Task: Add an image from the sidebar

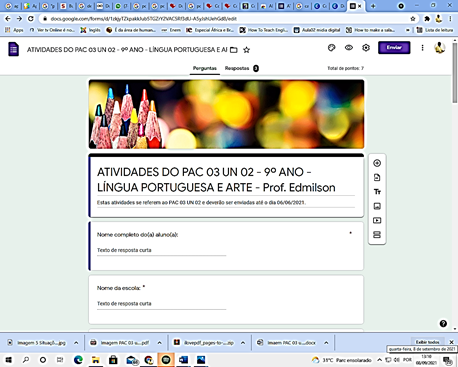Action: [377, 206]
